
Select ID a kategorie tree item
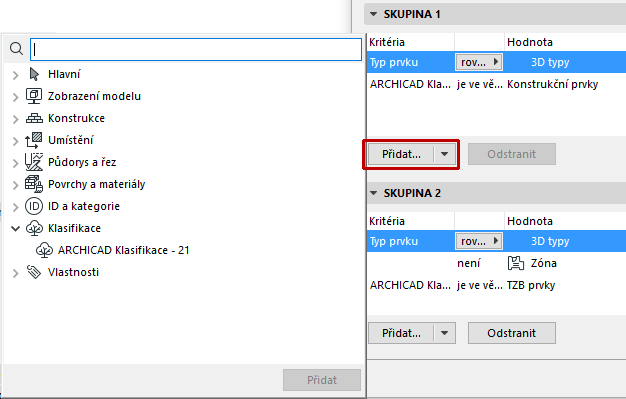click(84, 206)
